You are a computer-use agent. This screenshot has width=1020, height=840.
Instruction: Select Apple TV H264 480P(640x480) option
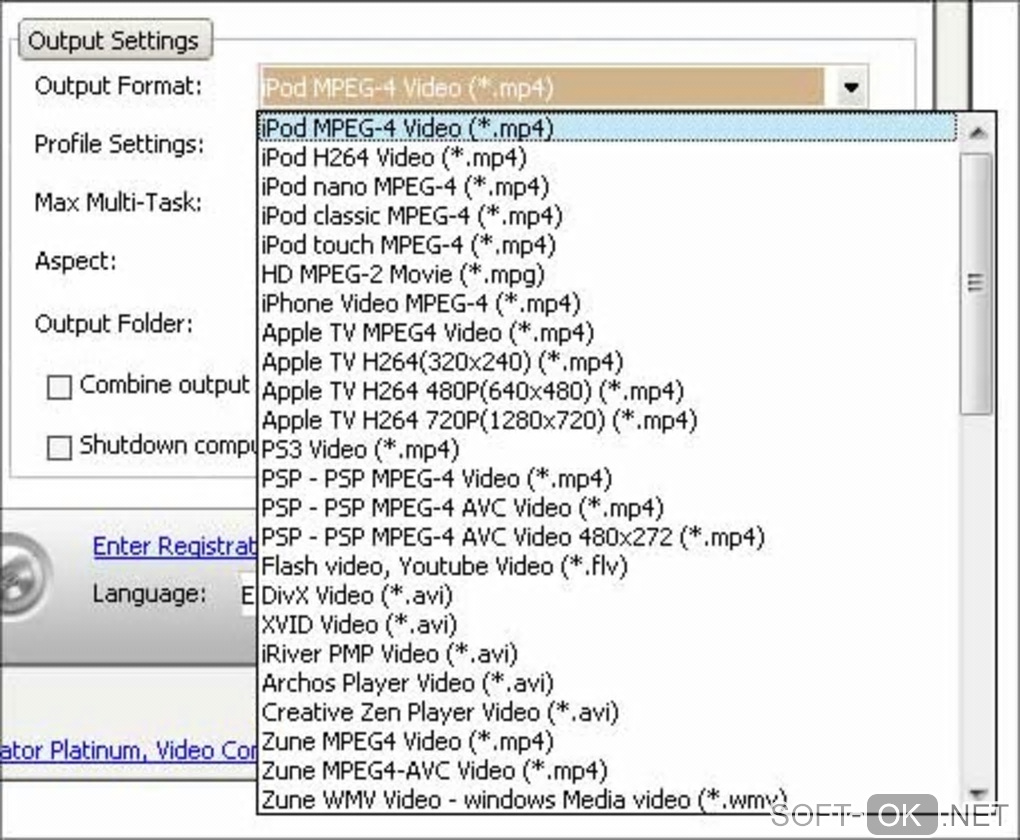coord(608,390)
